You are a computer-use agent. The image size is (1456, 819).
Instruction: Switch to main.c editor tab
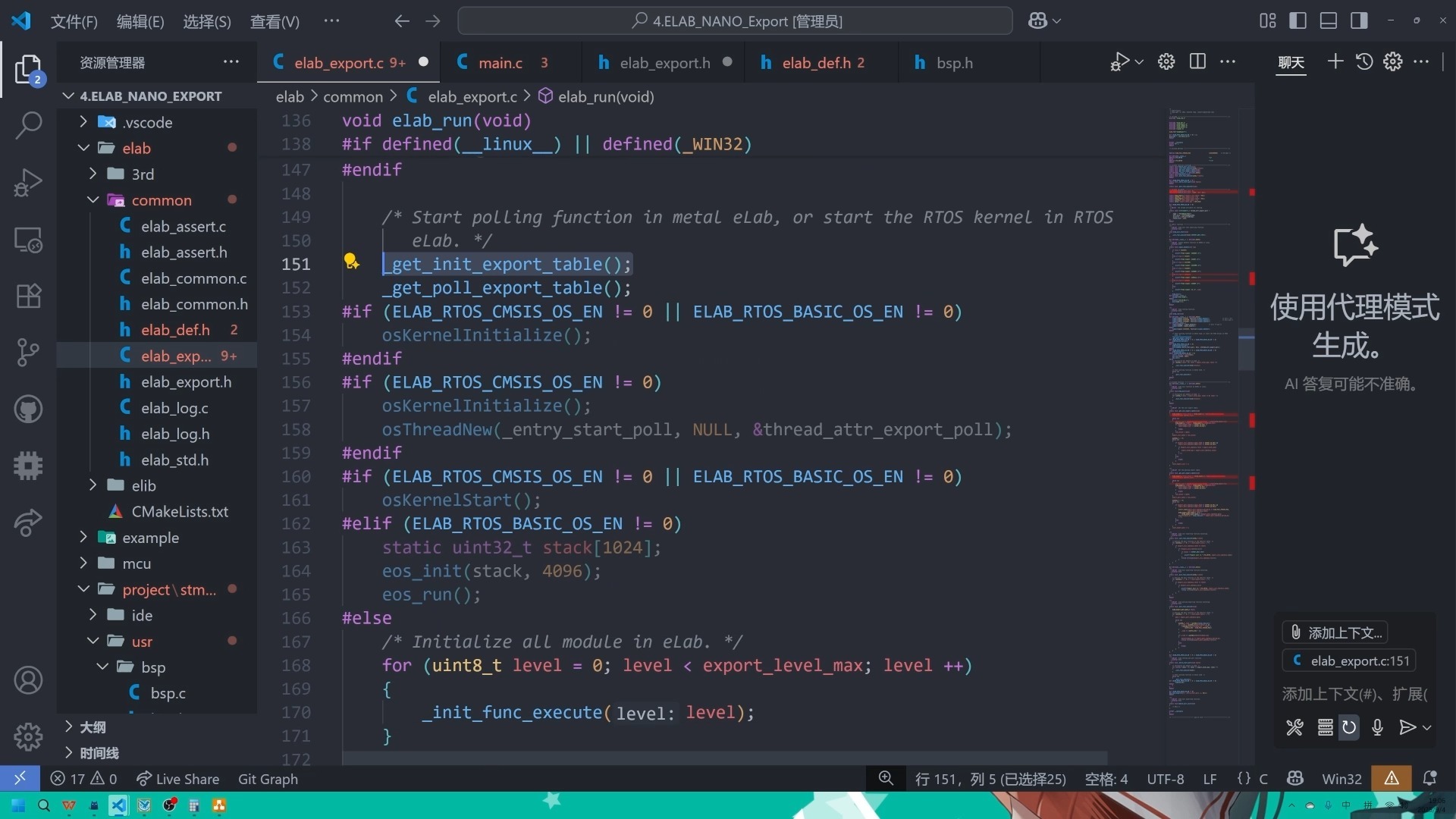coord(500,63)
